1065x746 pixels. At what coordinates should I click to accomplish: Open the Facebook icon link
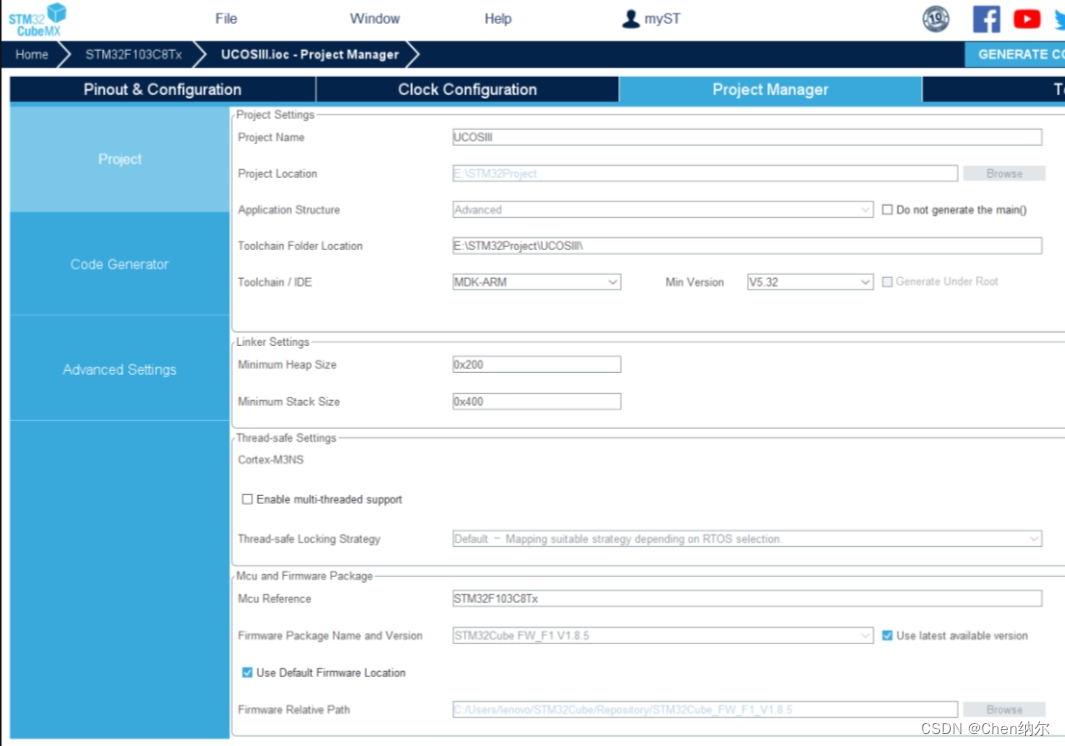pos(986,19)
